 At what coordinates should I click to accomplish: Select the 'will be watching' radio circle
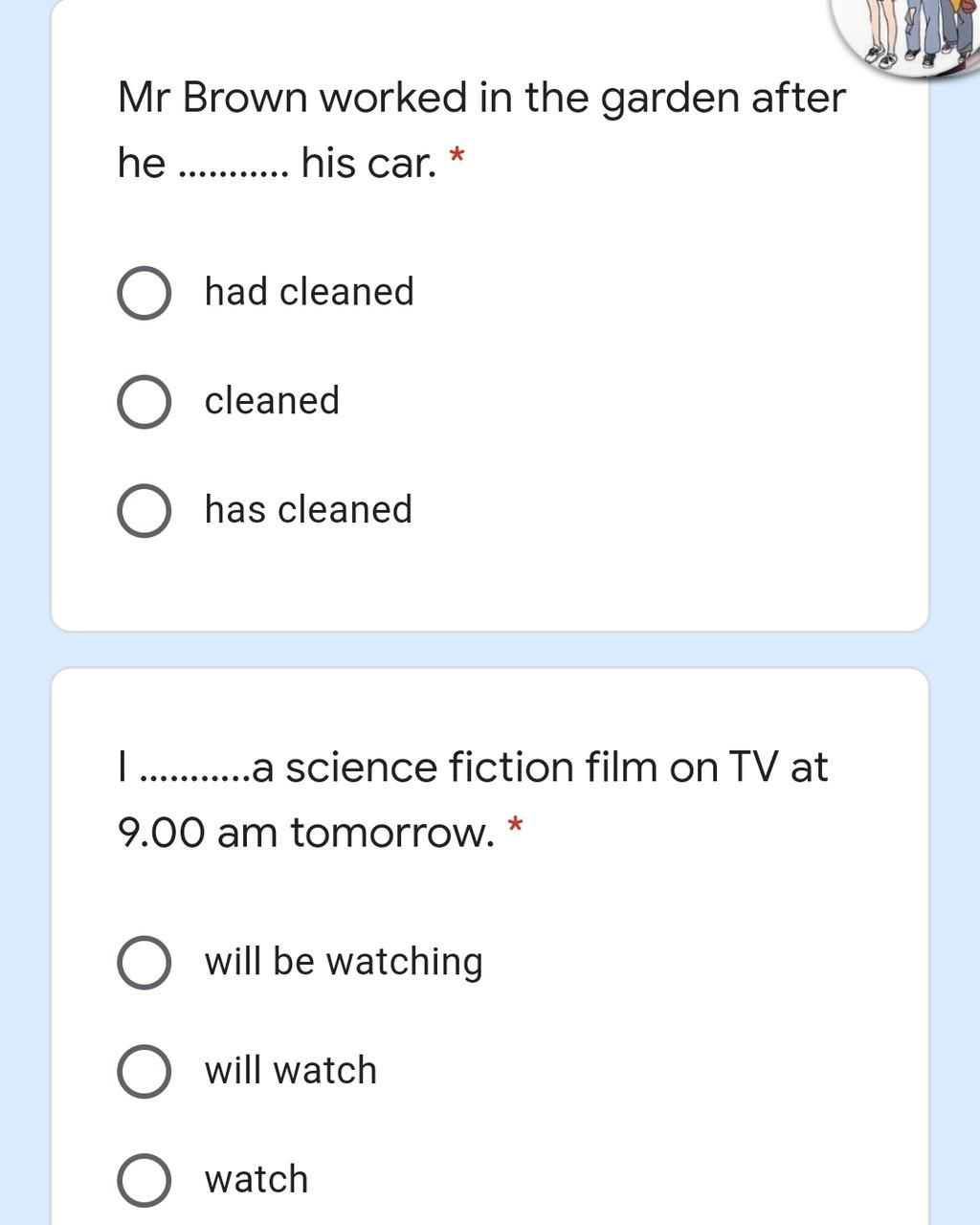click(145, 963)
